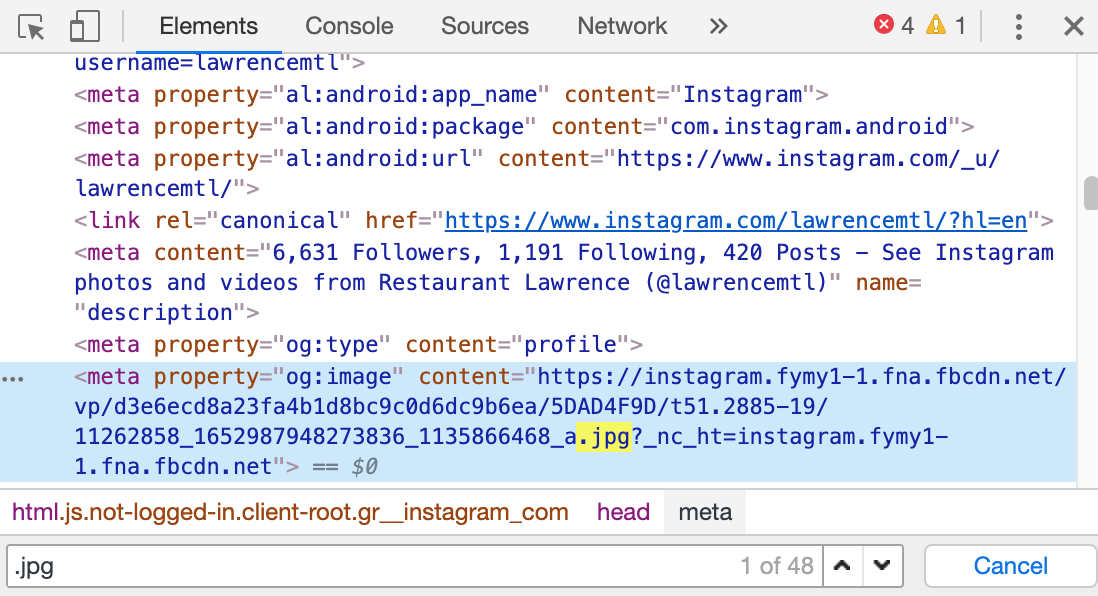The height and width of the screenshot is (596, 1098).
Task: Click the yellow warning count icon
Action: click(936, 25)
